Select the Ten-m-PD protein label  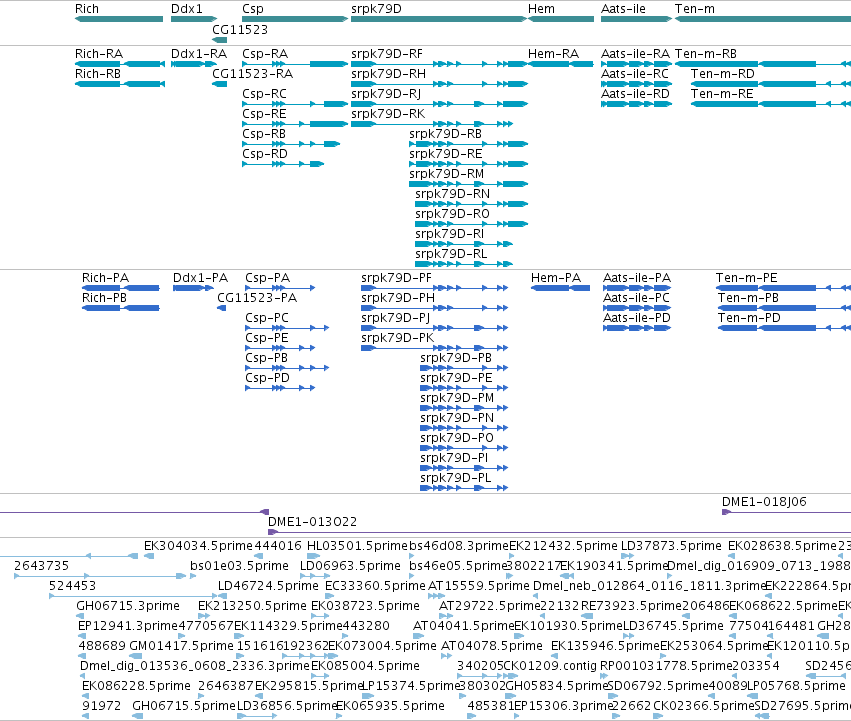tap(750, 318)
